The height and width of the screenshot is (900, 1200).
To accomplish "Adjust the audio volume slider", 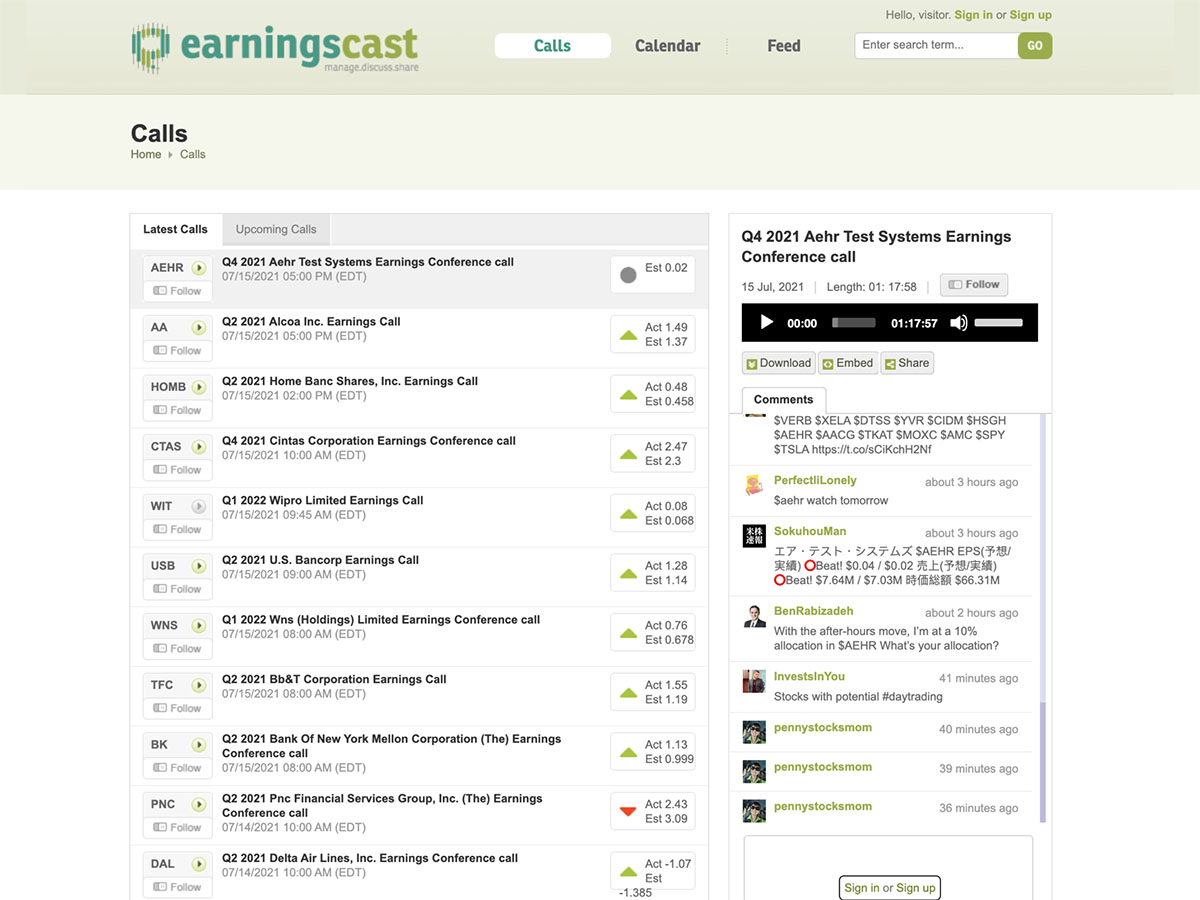I will tap(999, 323).
